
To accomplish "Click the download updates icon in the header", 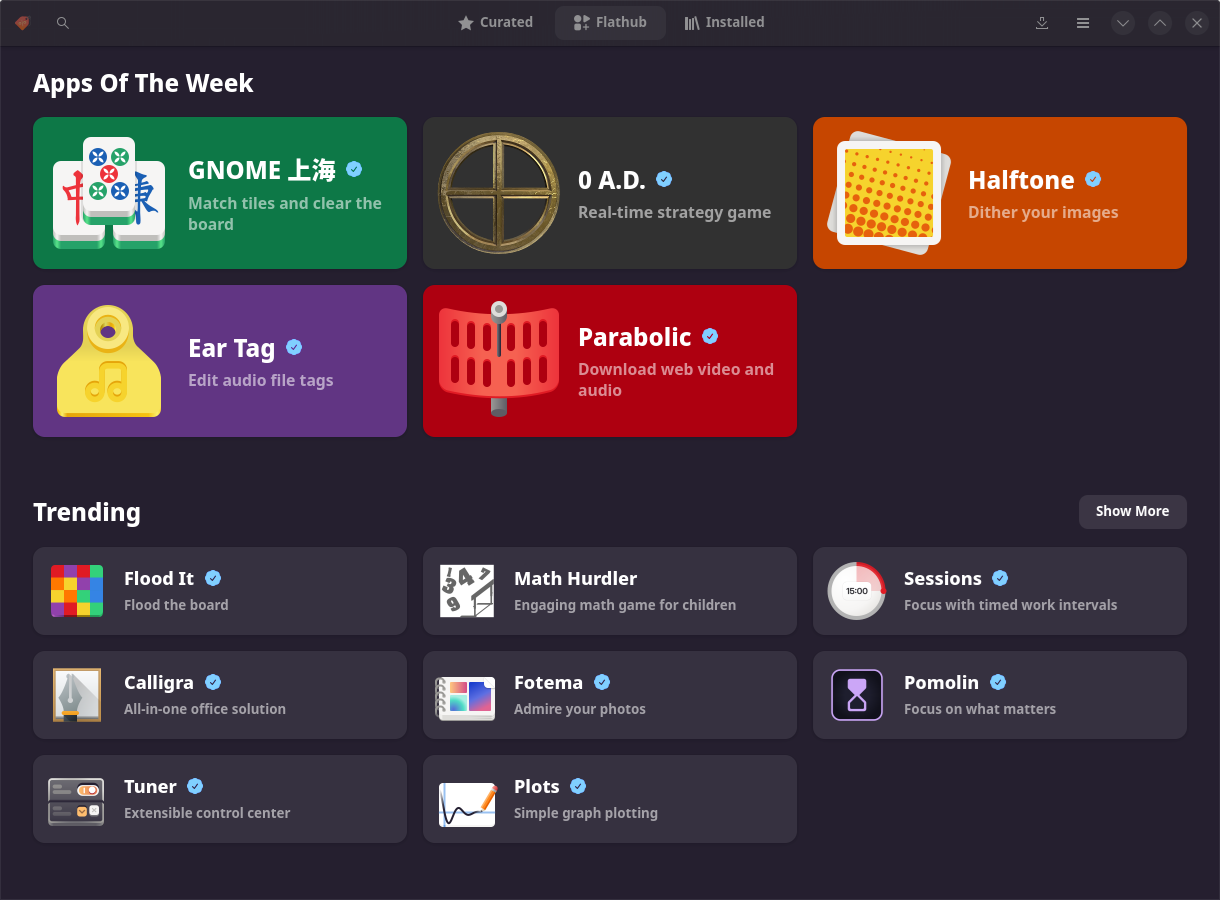I will 1042,22.
